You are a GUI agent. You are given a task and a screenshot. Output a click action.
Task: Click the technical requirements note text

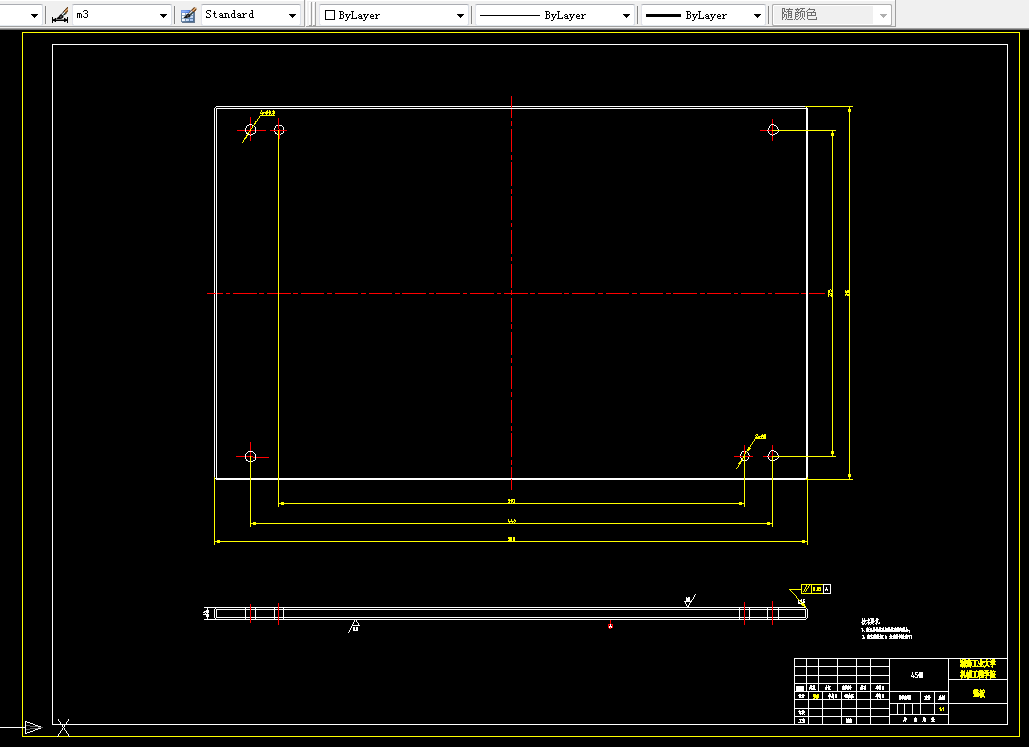(886, 629)
